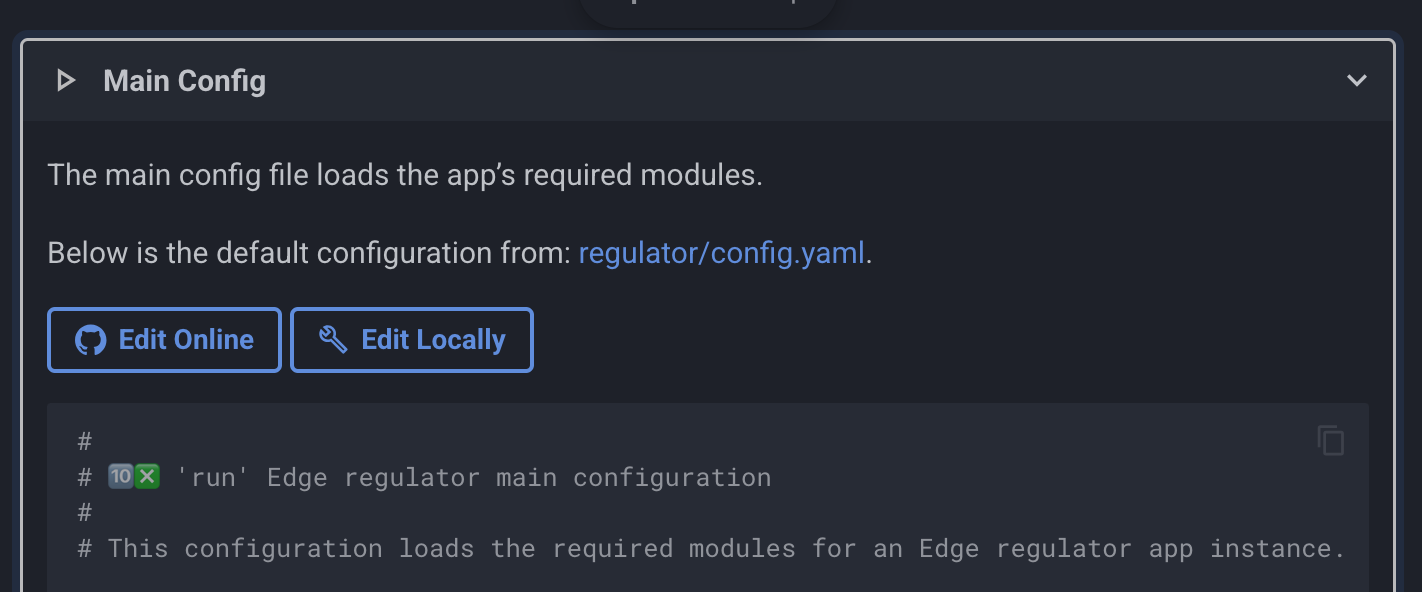This screenshot has width=1422, height=592.
Task: Click the wrench icon in Edit Locally
Action: tap(333, 340)
